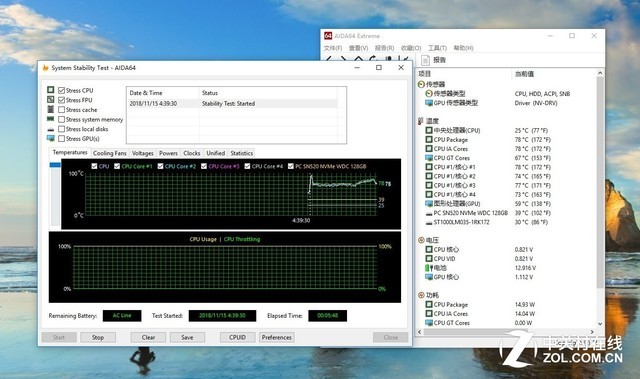Toggle CPU Core #3 graph checkbox
Image resolution: width=640 pixels, height=379 pixels.
click(x=204, y=166)
